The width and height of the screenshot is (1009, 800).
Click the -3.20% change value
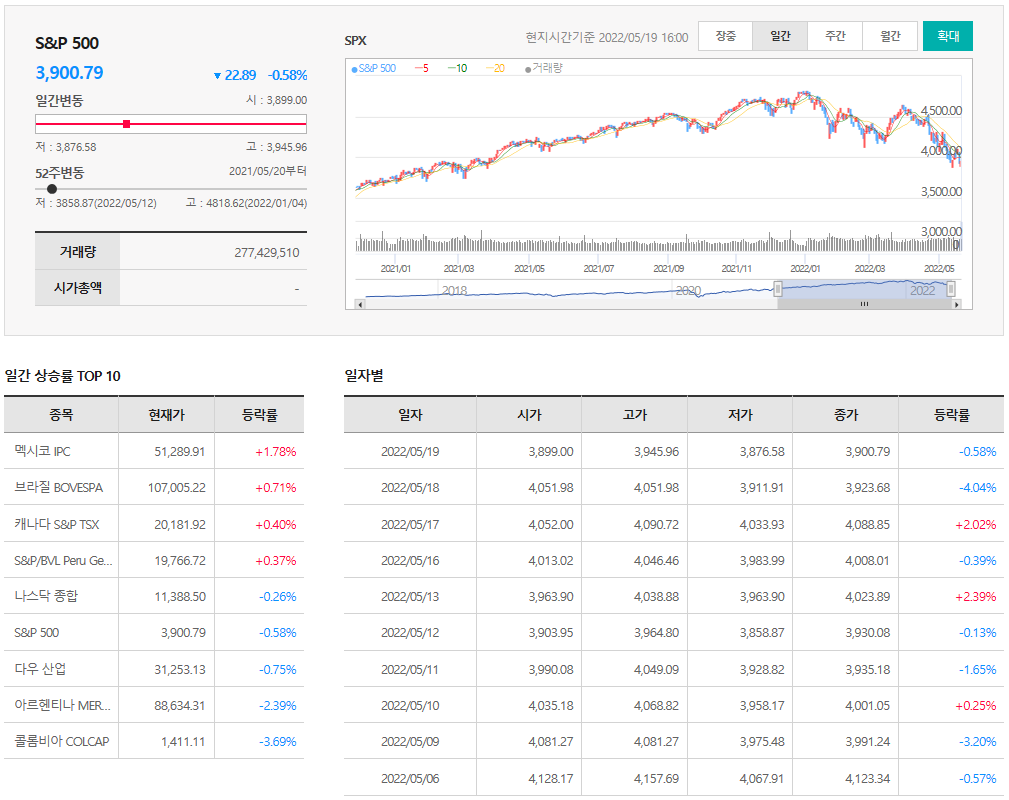coord(977,741)
